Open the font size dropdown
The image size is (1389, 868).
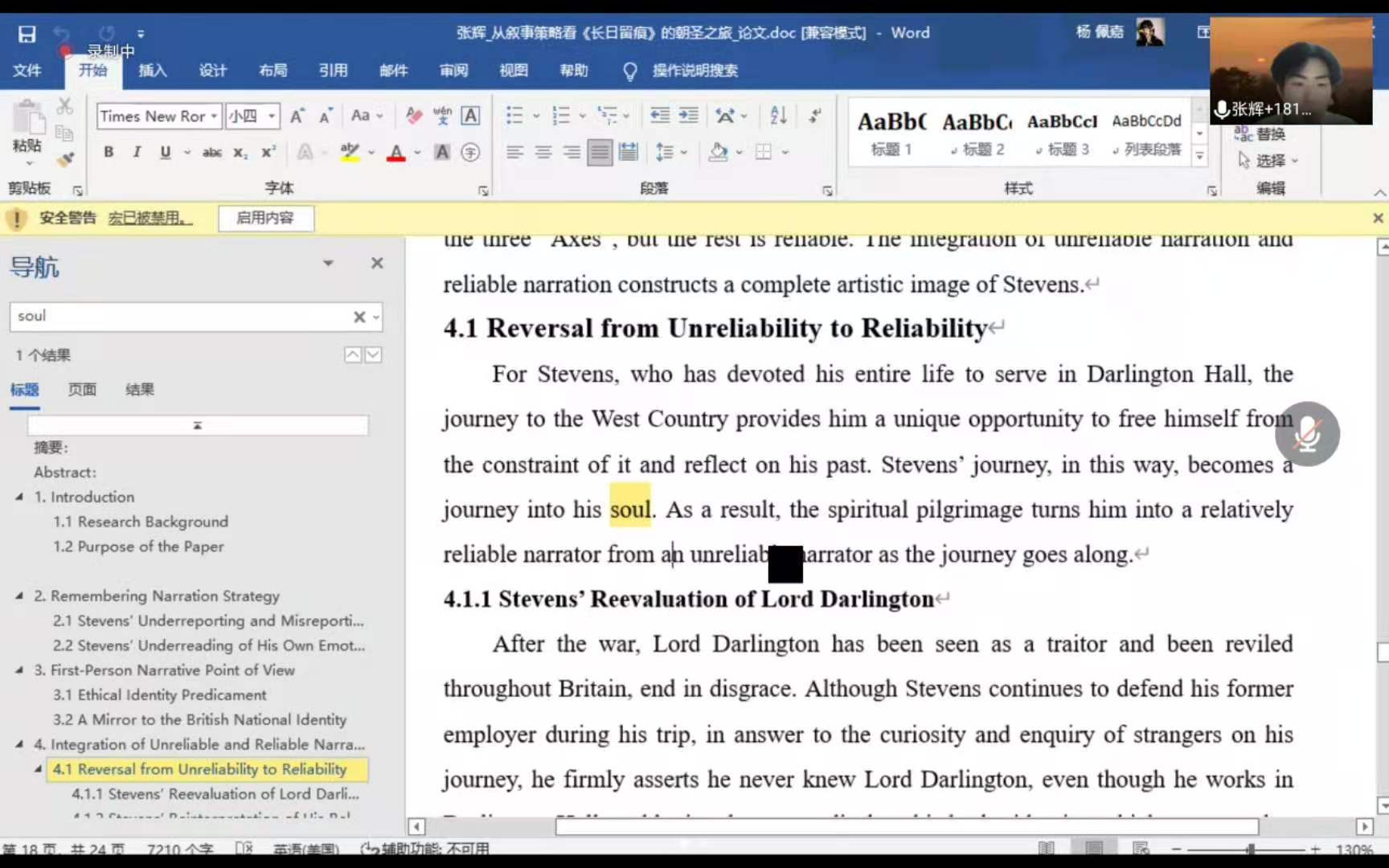272,117
